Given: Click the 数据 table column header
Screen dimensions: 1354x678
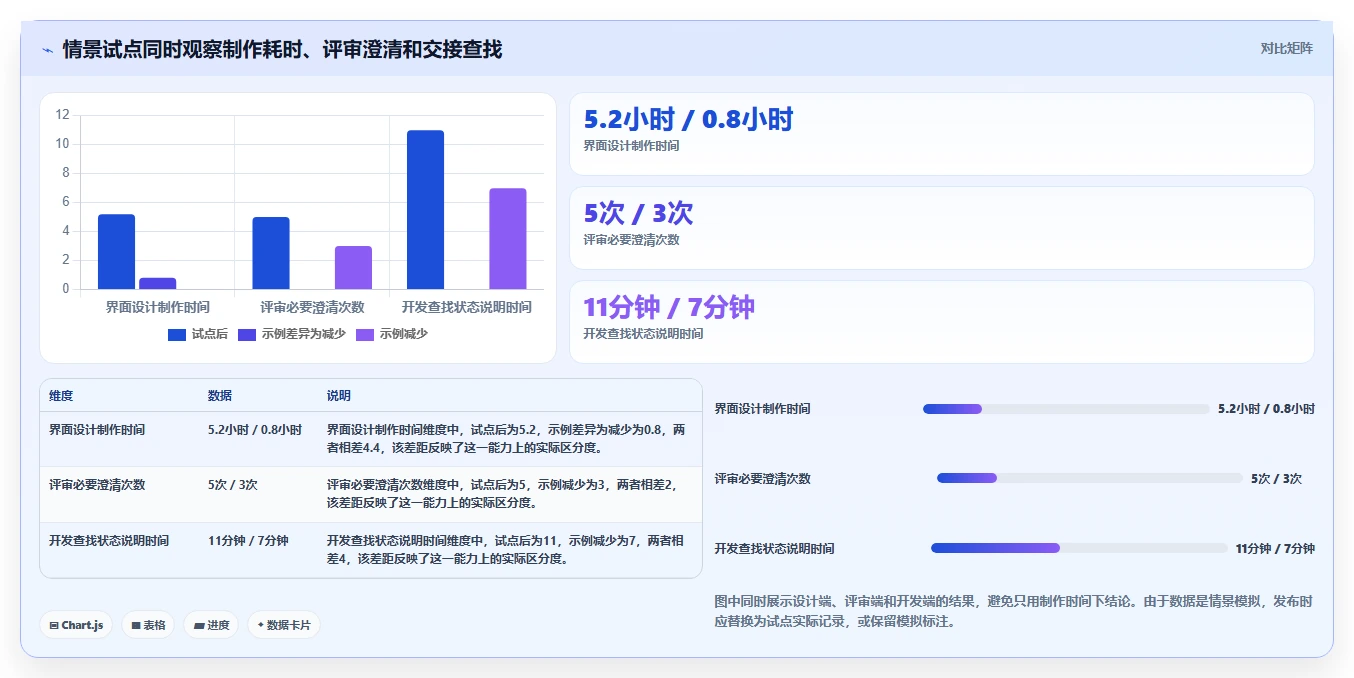Looking at the screenshot, I should (x=220, y=396).
